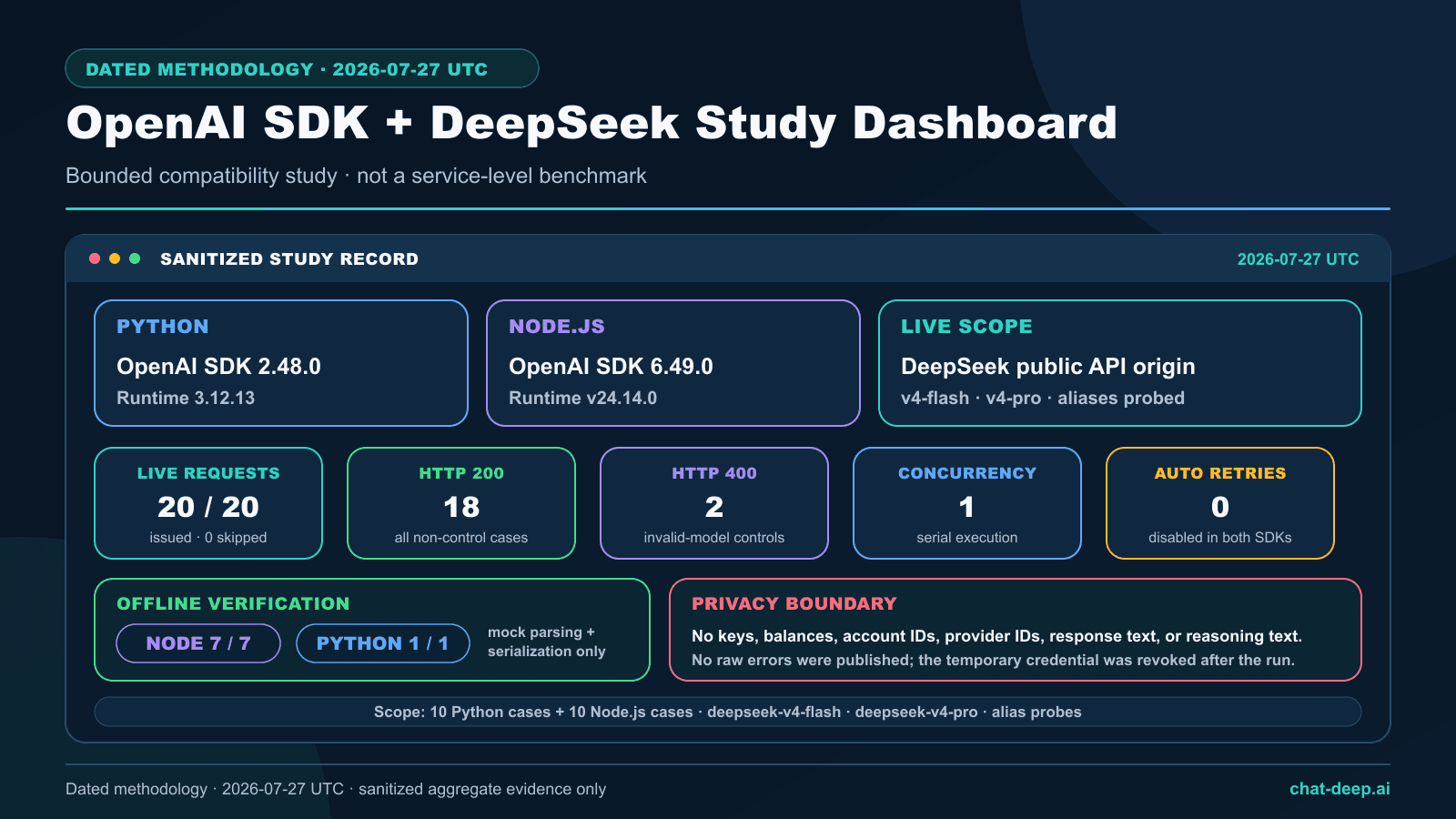This screenshot has height=819, width=1456.
Task: Click the PYTHON card heading
Action: [x=163, y=327]
